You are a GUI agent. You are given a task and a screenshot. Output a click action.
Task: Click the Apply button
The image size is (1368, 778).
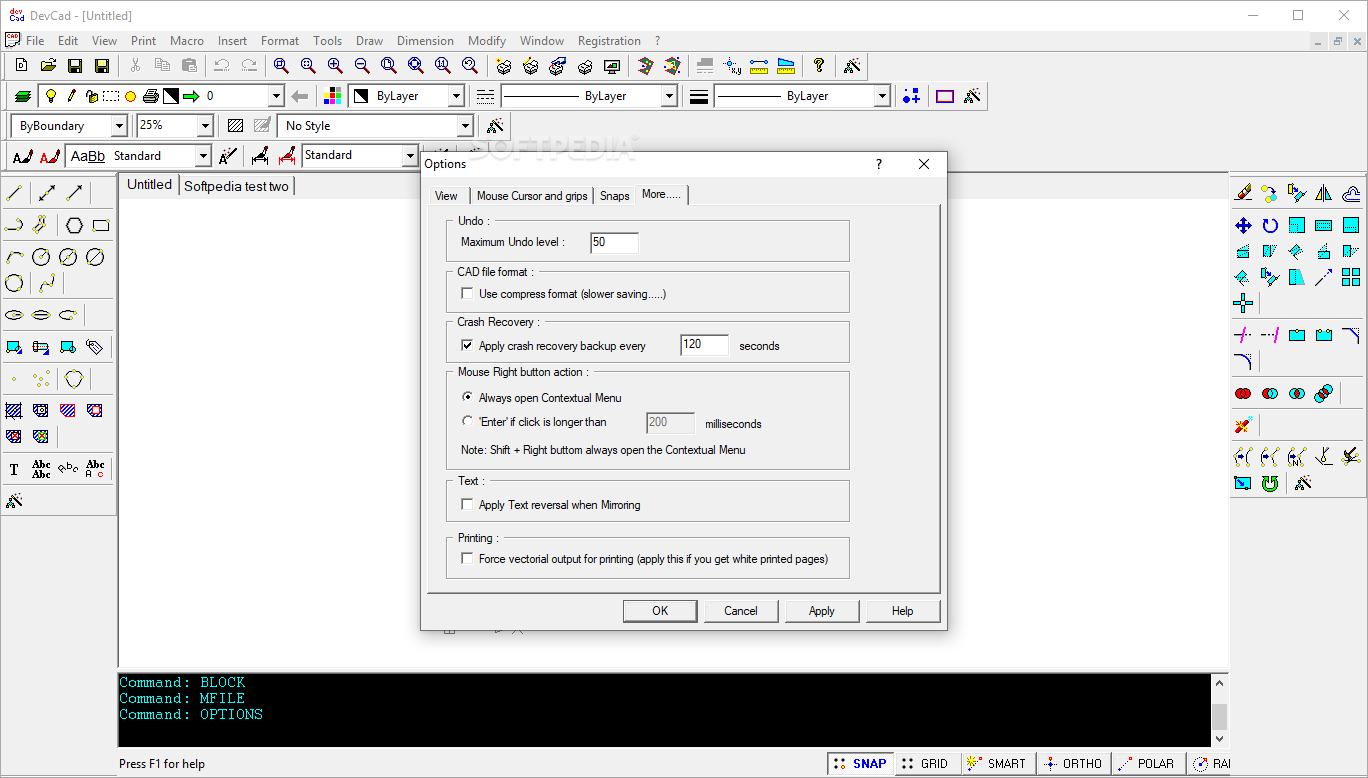pos(822,611)
